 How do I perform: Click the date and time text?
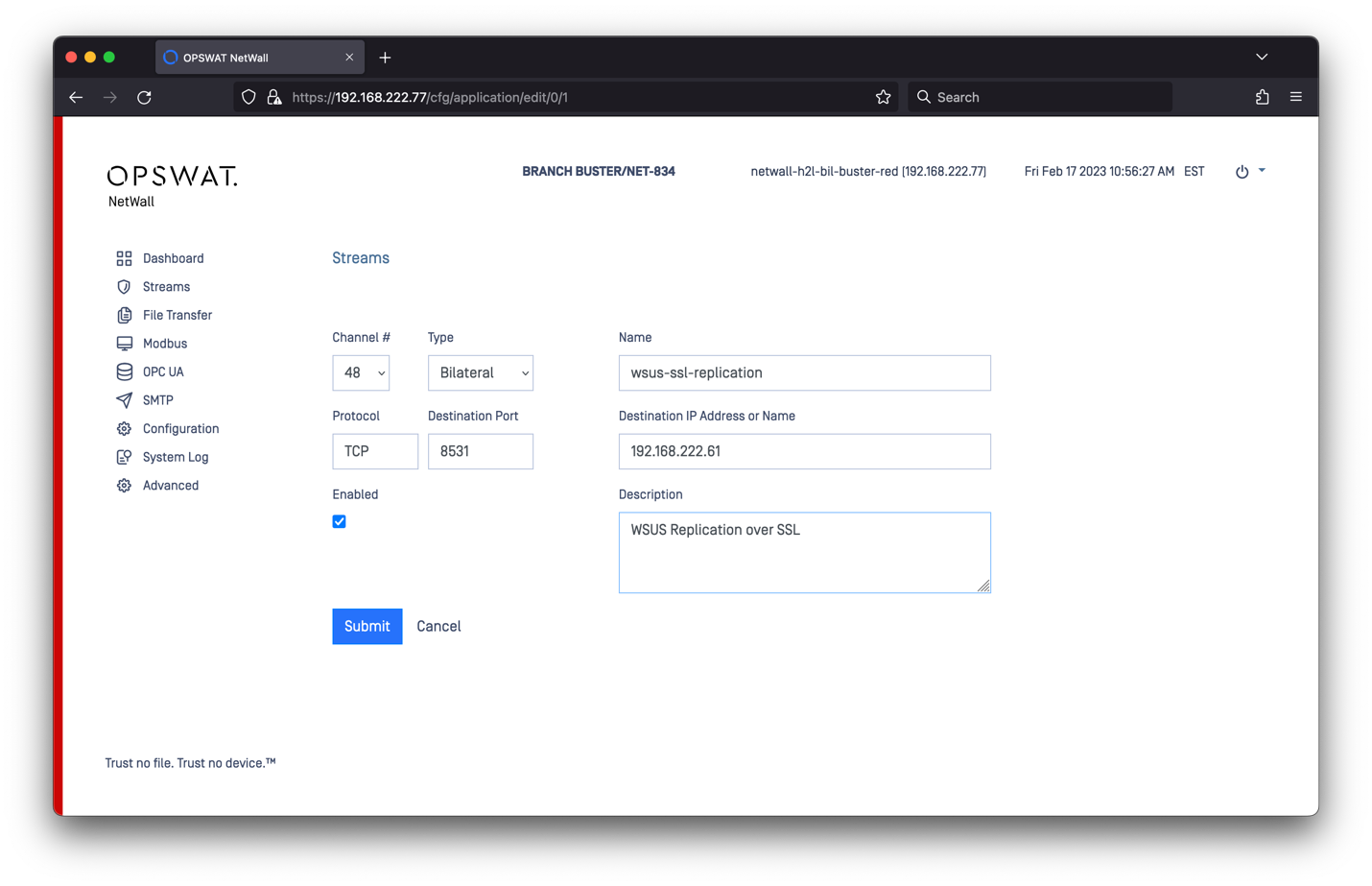[x=1100, y=172]
